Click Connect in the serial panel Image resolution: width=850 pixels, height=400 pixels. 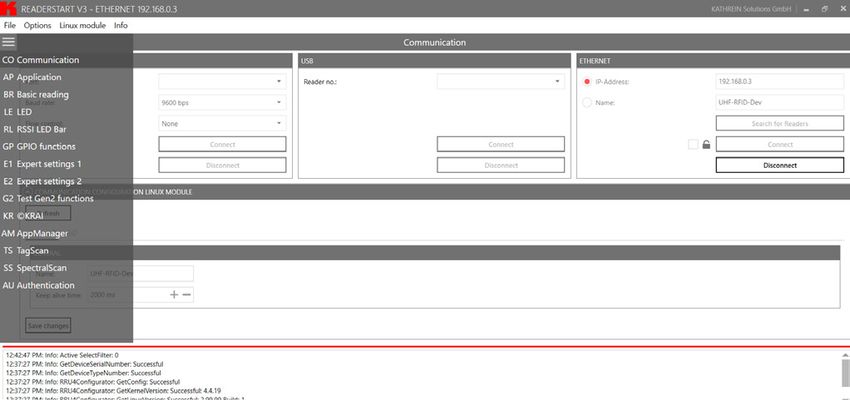[222, 144]
